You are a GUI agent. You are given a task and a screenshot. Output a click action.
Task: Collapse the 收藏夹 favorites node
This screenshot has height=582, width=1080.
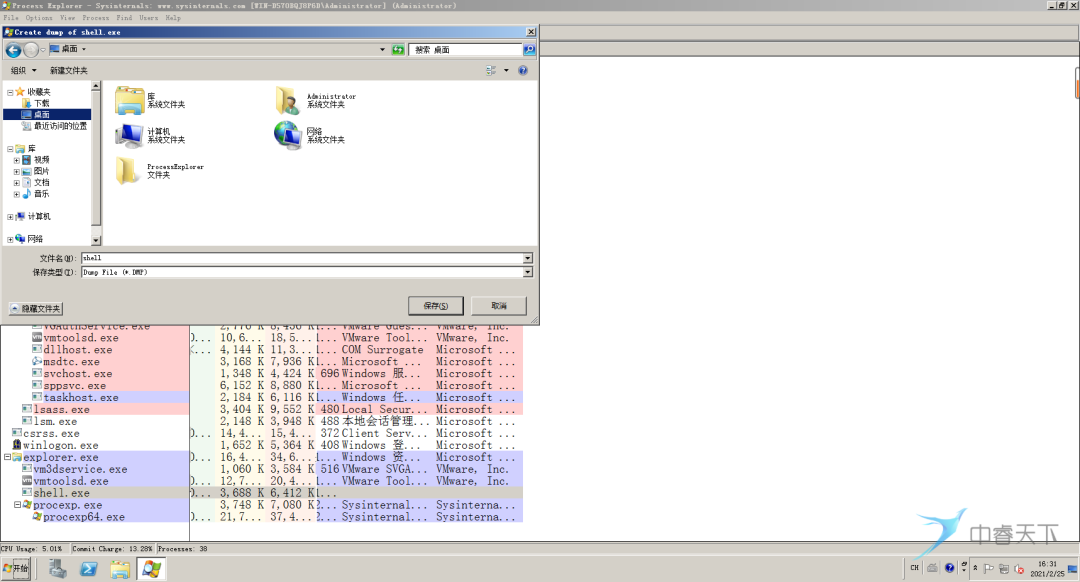click(x=10, y=92)
